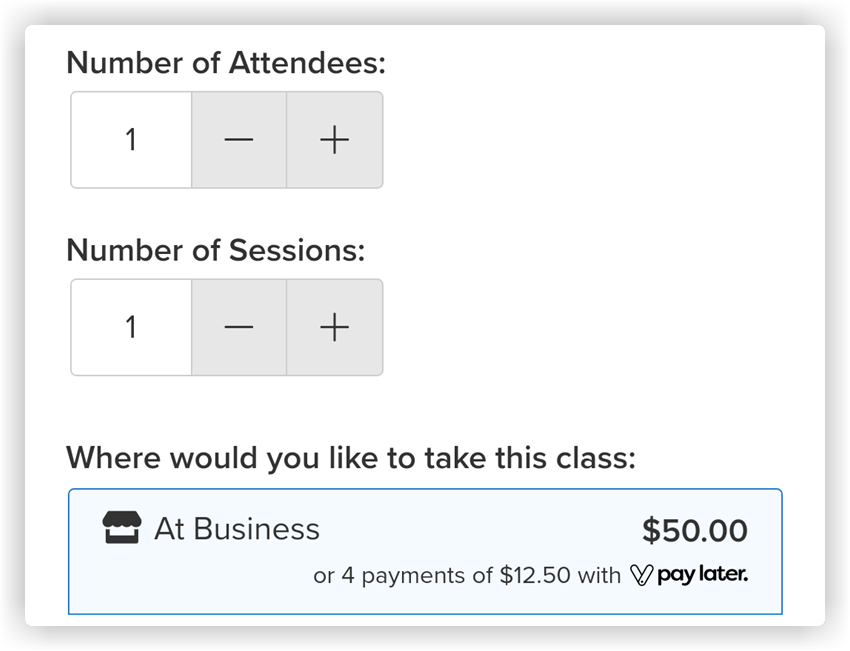This screenshot has height=651, width=850.
Task: Click the 'pay later.' wordmark
Action: (703, 575)
